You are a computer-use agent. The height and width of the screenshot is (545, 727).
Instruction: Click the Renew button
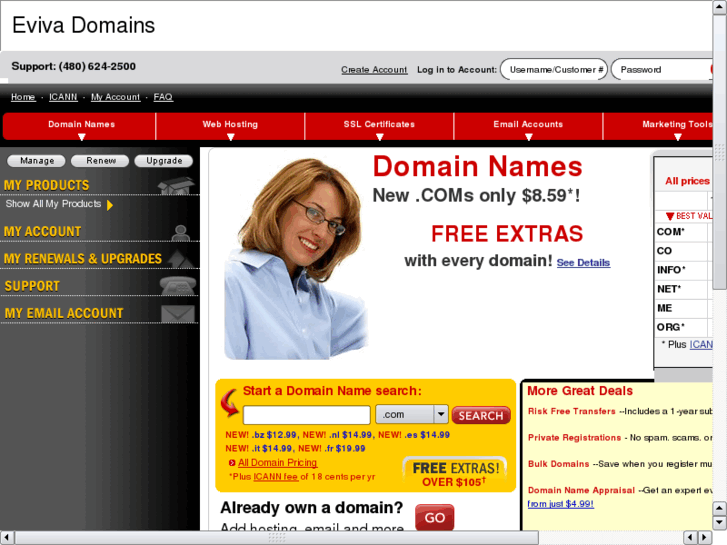tap(101, 160)
